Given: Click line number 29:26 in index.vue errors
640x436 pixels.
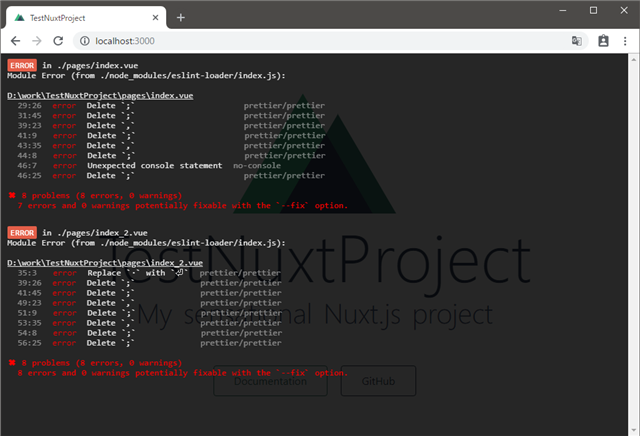Looking at the screenshot, I should click(29, 106).
